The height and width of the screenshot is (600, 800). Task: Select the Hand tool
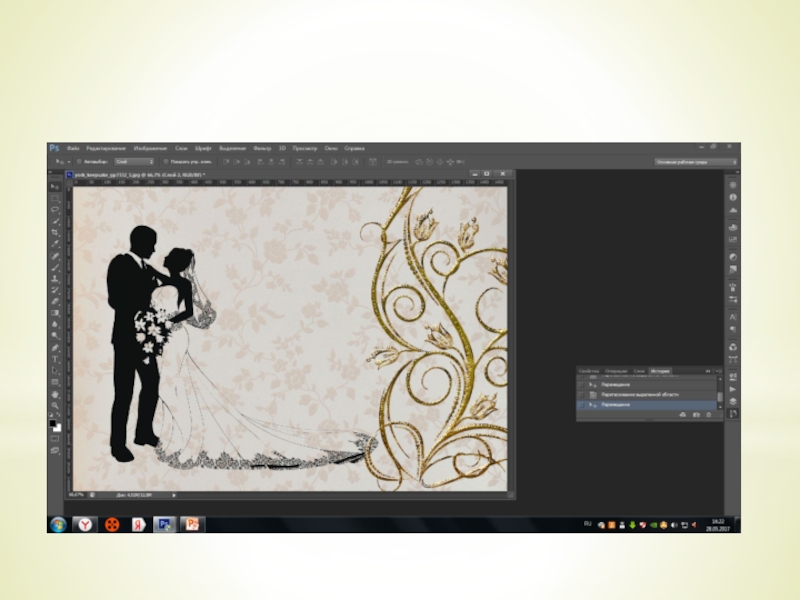click(x=55, y=394)
